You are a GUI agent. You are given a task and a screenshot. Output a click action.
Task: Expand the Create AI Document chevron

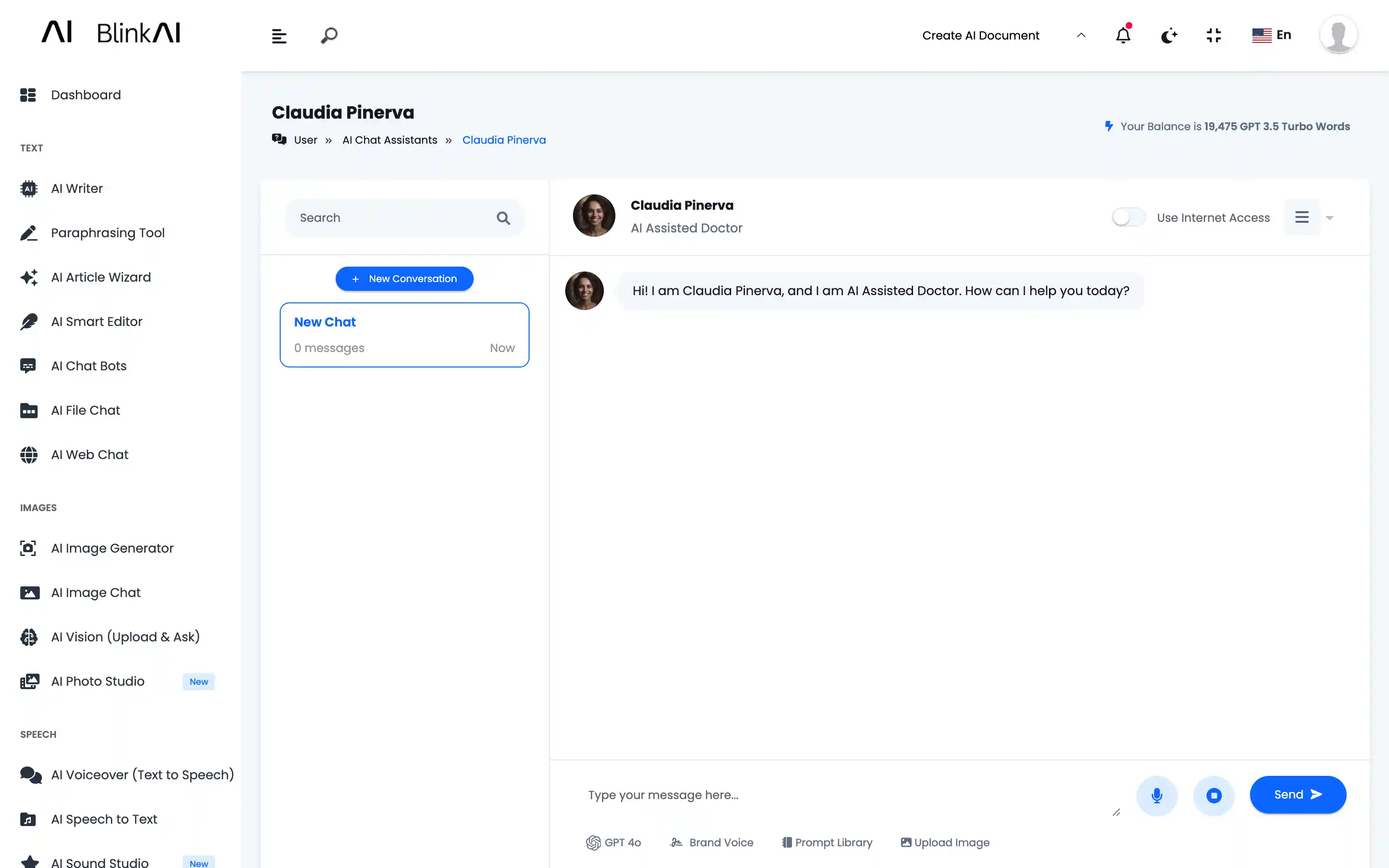pyautogui.click(x=1081, y=36)
